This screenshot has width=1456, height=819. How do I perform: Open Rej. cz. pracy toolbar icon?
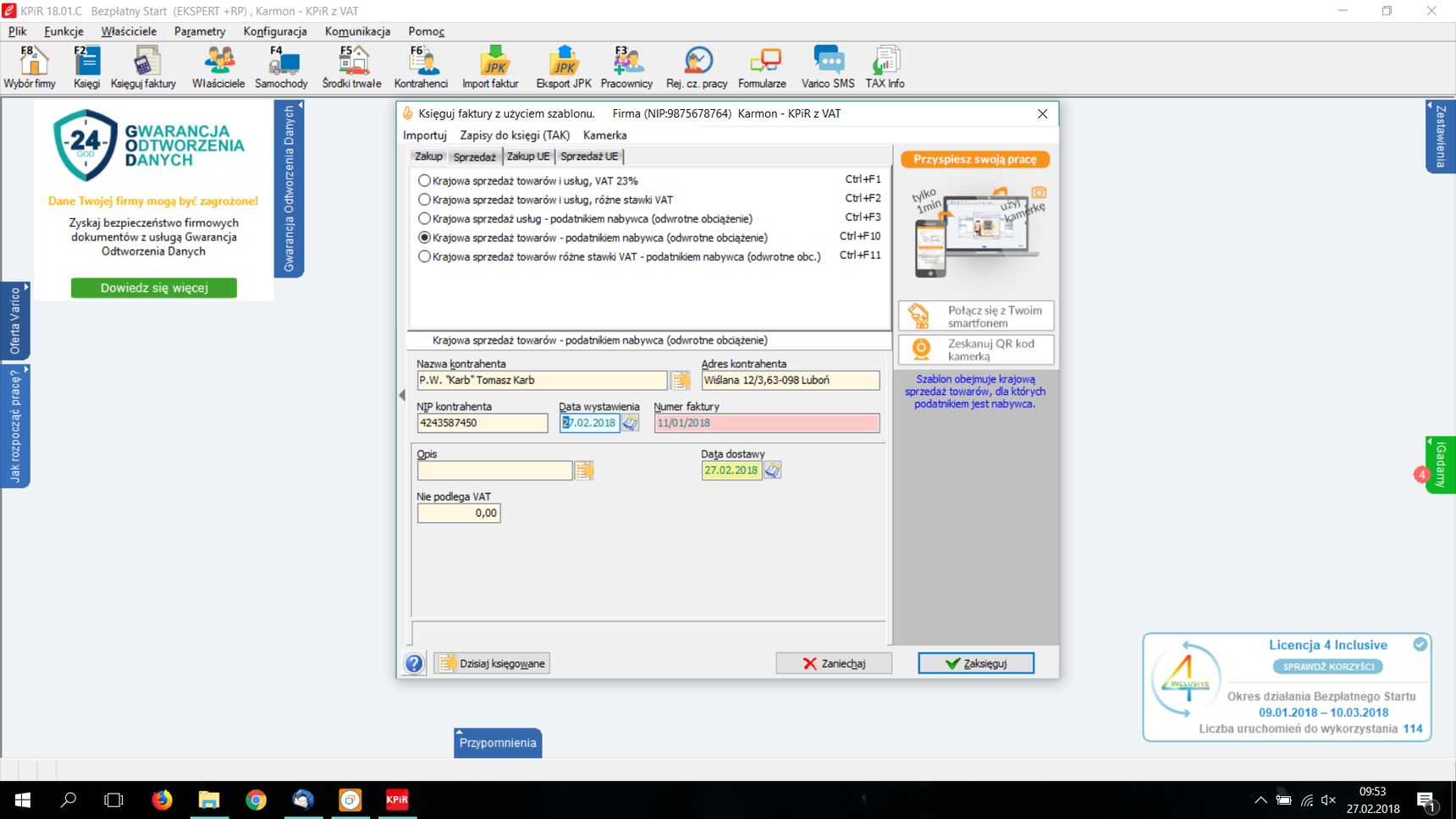697,68
